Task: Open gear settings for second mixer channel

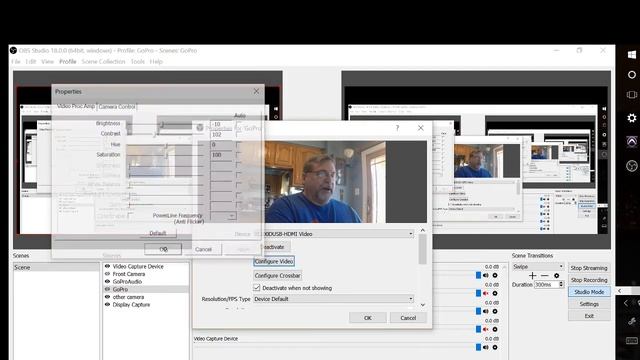Action: coord(495,293)
